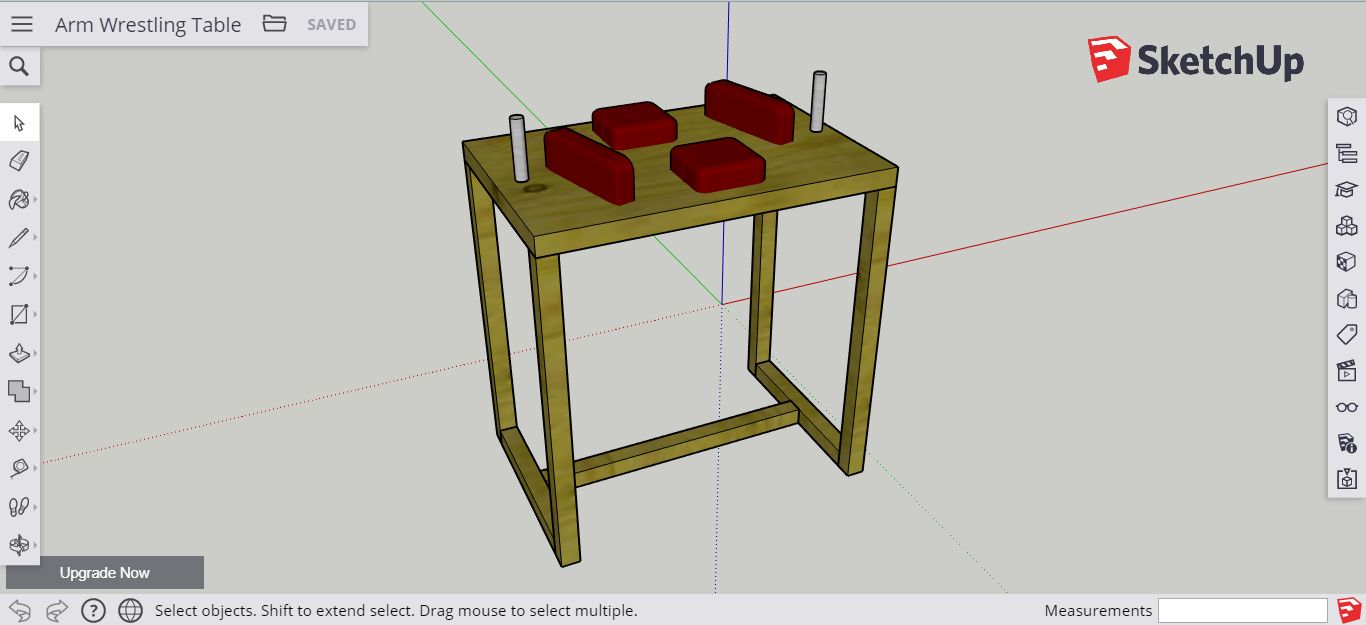Choose the Move tool
The image size is (1366, 625).
pos(20,432)
